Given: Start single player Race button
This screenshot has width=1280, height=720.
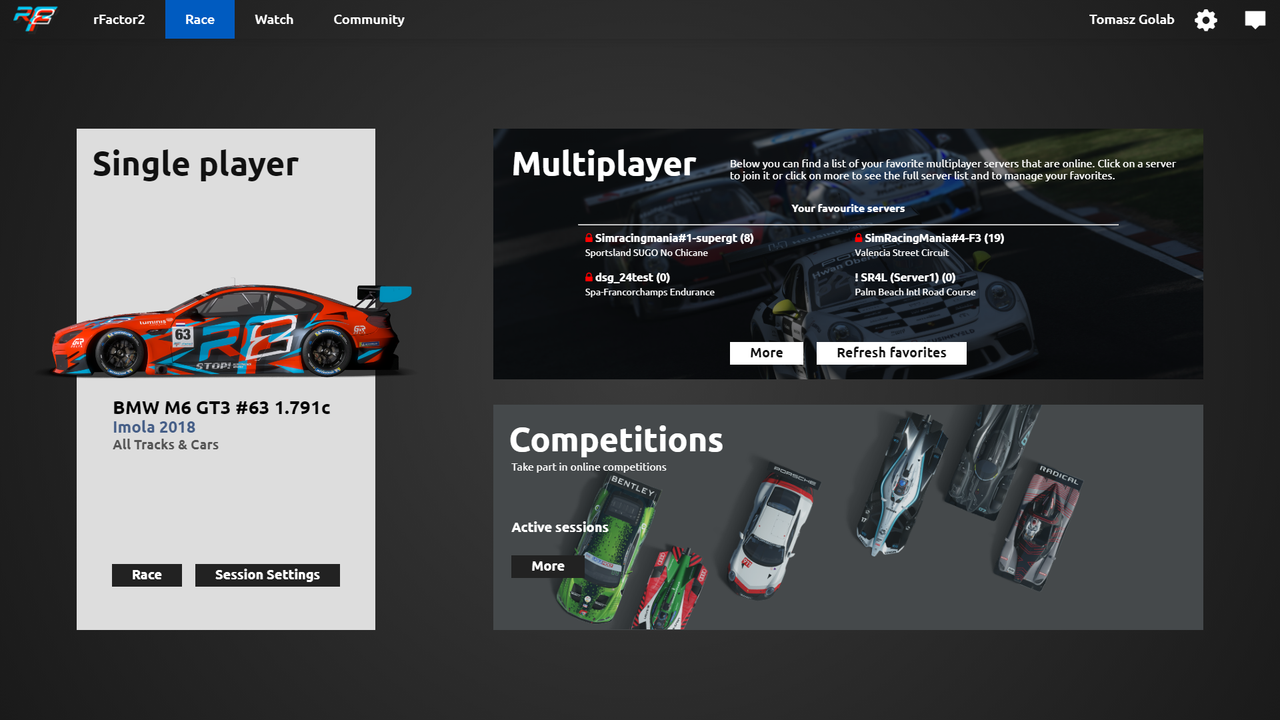Looking at the screenshot, I should [147, 575].
